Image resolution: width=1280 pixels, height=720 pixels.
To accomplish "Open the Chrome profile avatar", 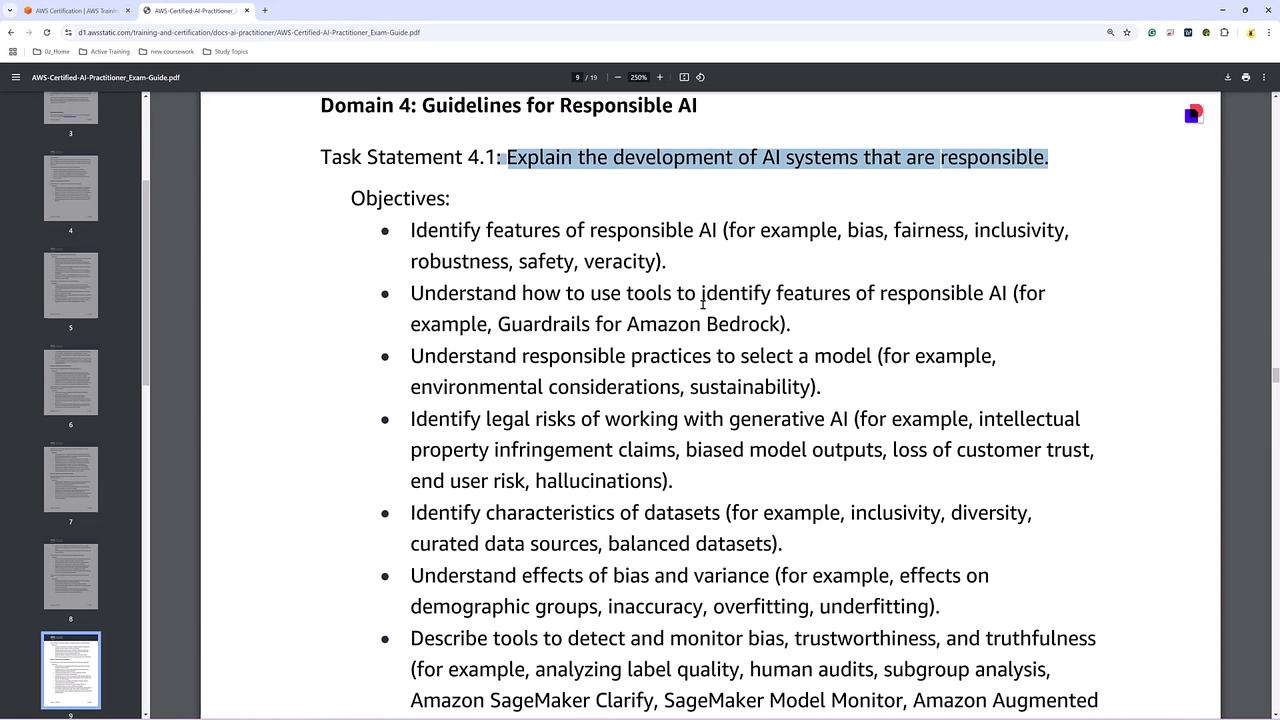I will (1250, 32).
